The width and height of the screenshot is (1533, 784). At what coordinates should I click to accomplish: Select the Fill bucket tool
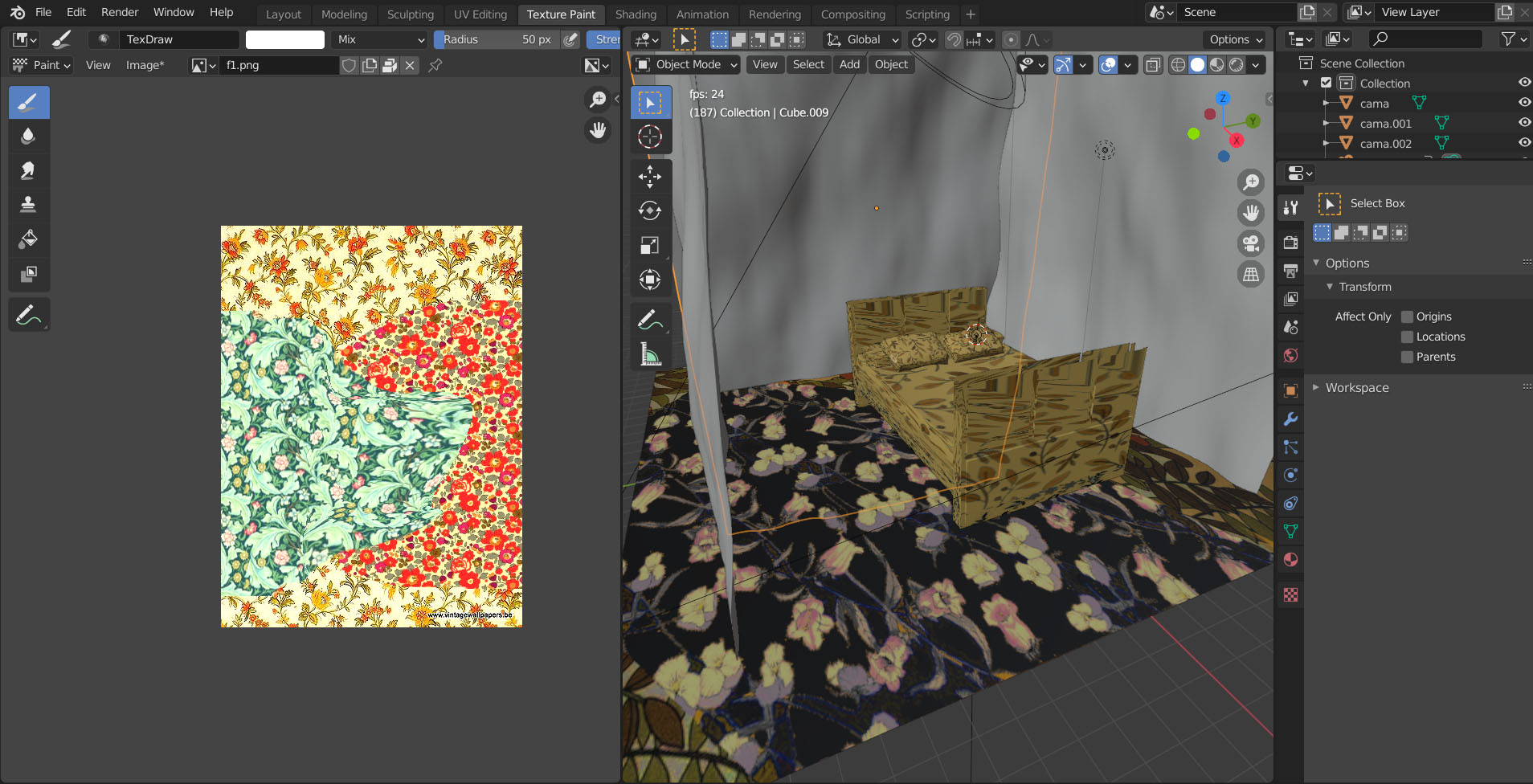click(x=29, y=239)
